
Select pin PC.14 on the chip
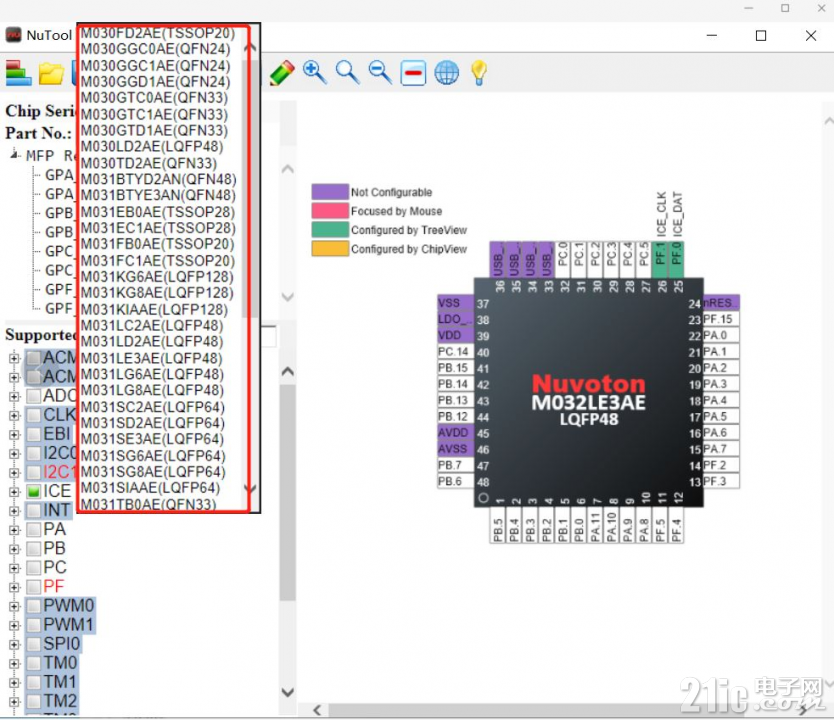click(x=455, y=351)
